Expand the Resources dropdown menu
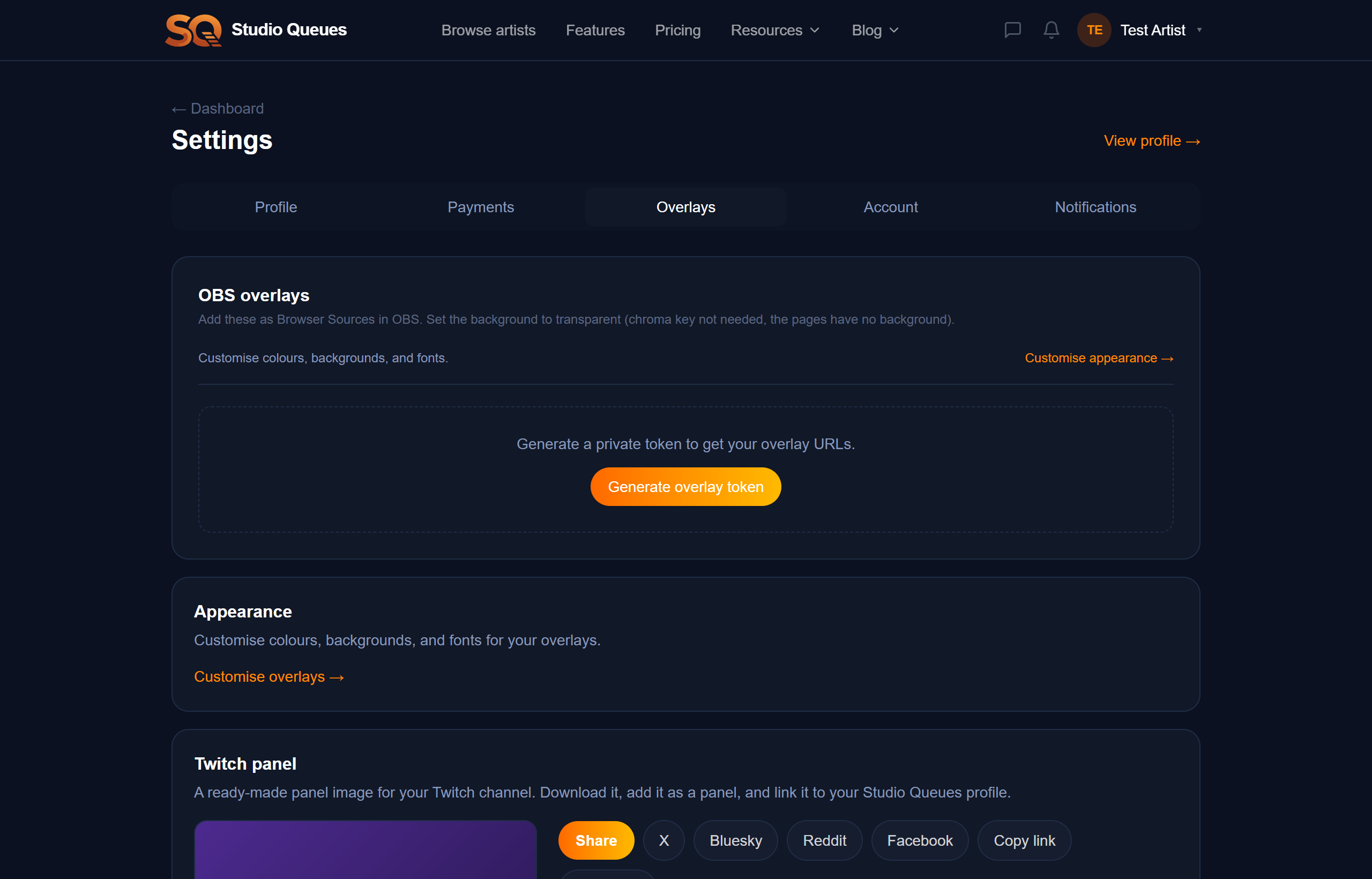1372x879 pixels. 774,30
